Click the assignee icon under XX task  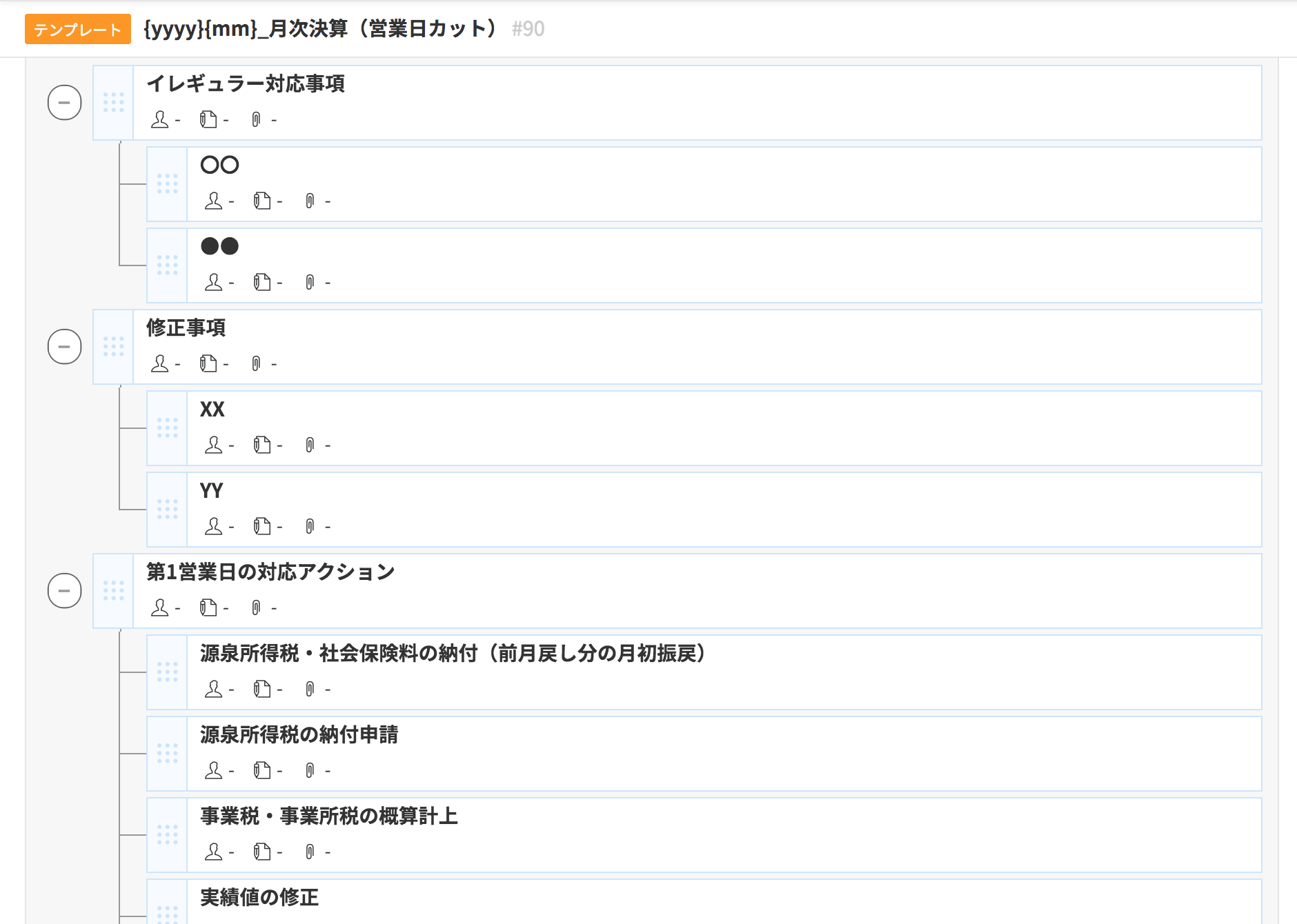coord(214,445)
